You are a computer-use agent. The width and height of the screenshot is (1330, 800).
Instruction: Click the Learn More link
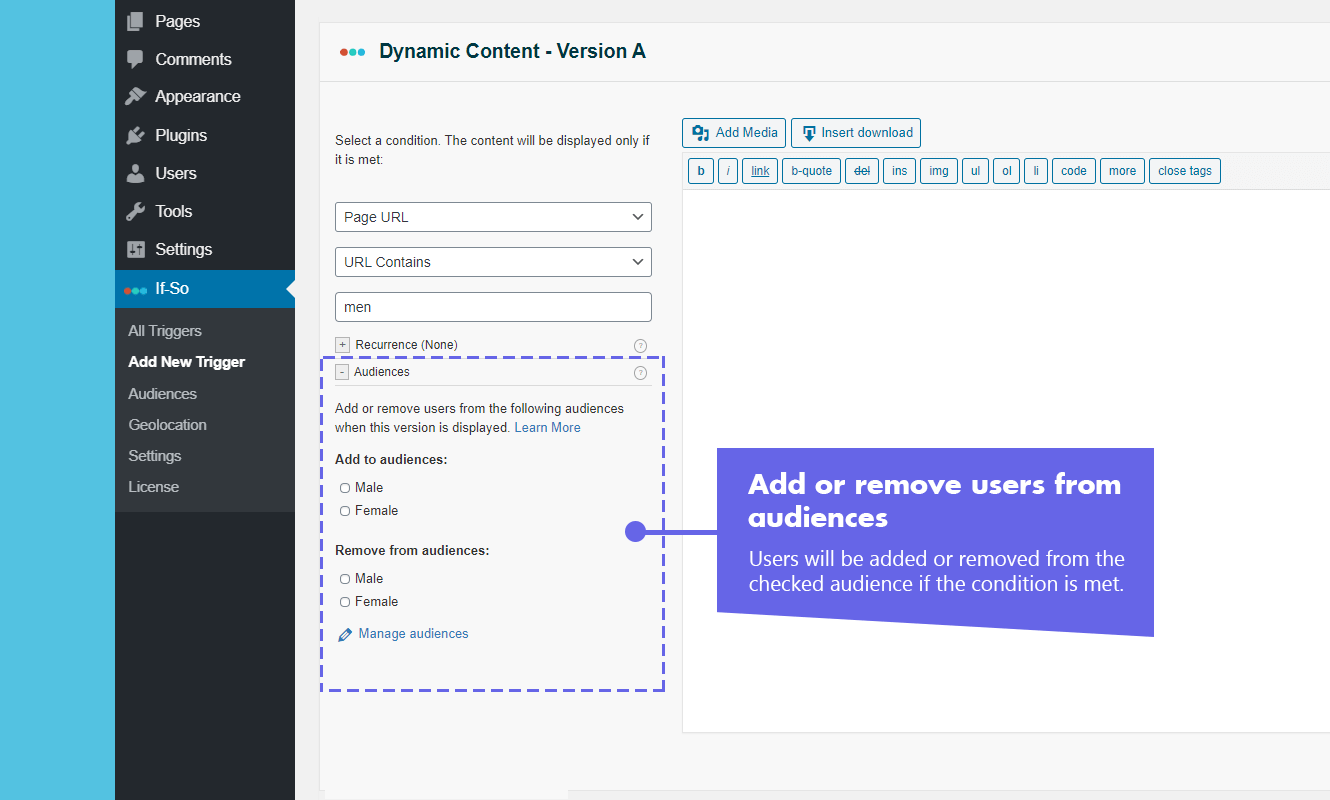[547, 427]
